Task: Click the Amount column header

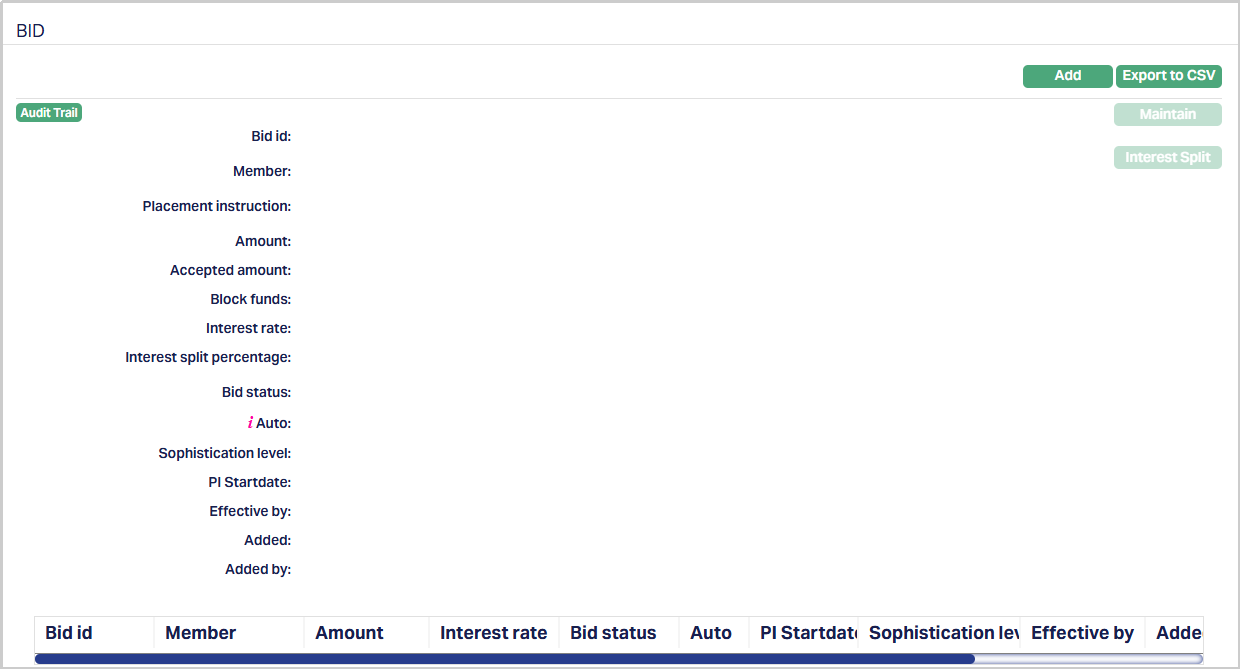Action: (349, 633)
